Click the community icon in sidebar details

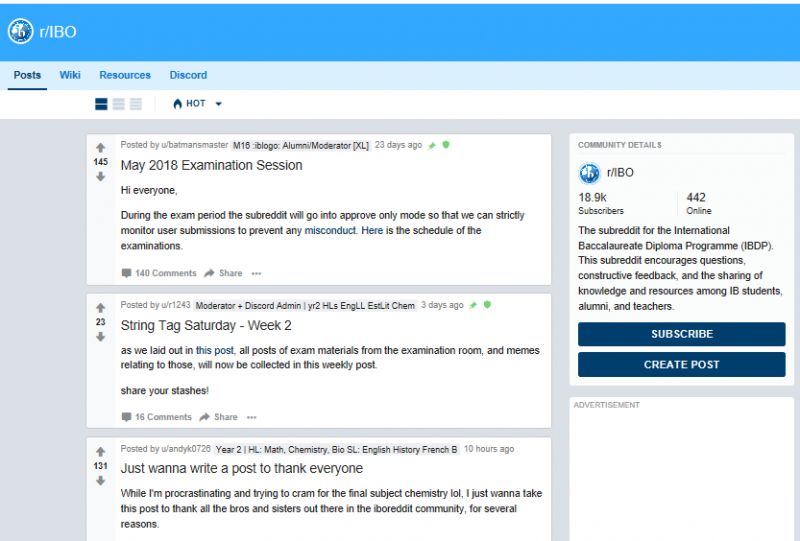tap(589, 174)
